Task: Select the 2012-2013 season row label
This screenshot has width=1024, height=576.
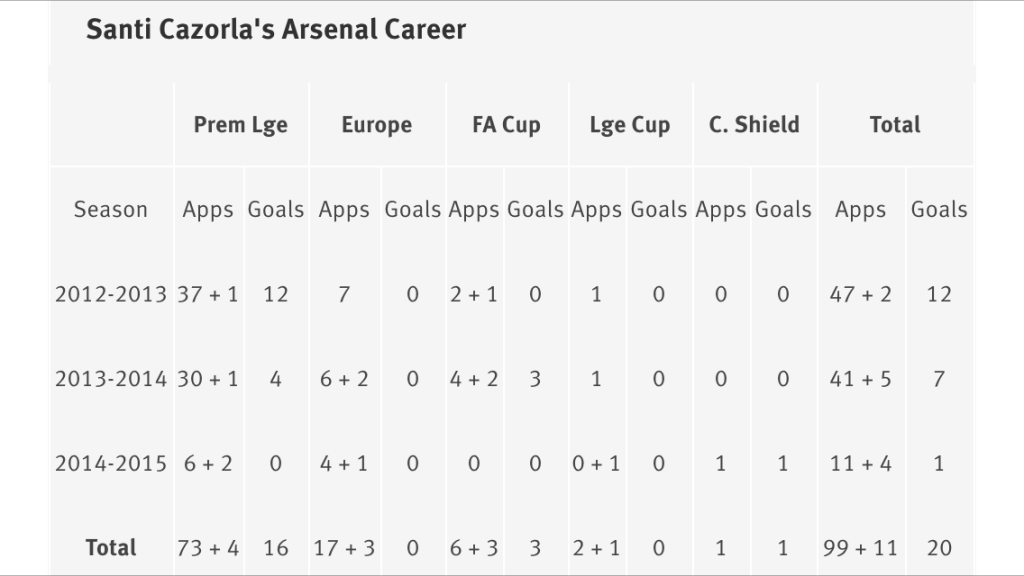Action: coord(110,295)
